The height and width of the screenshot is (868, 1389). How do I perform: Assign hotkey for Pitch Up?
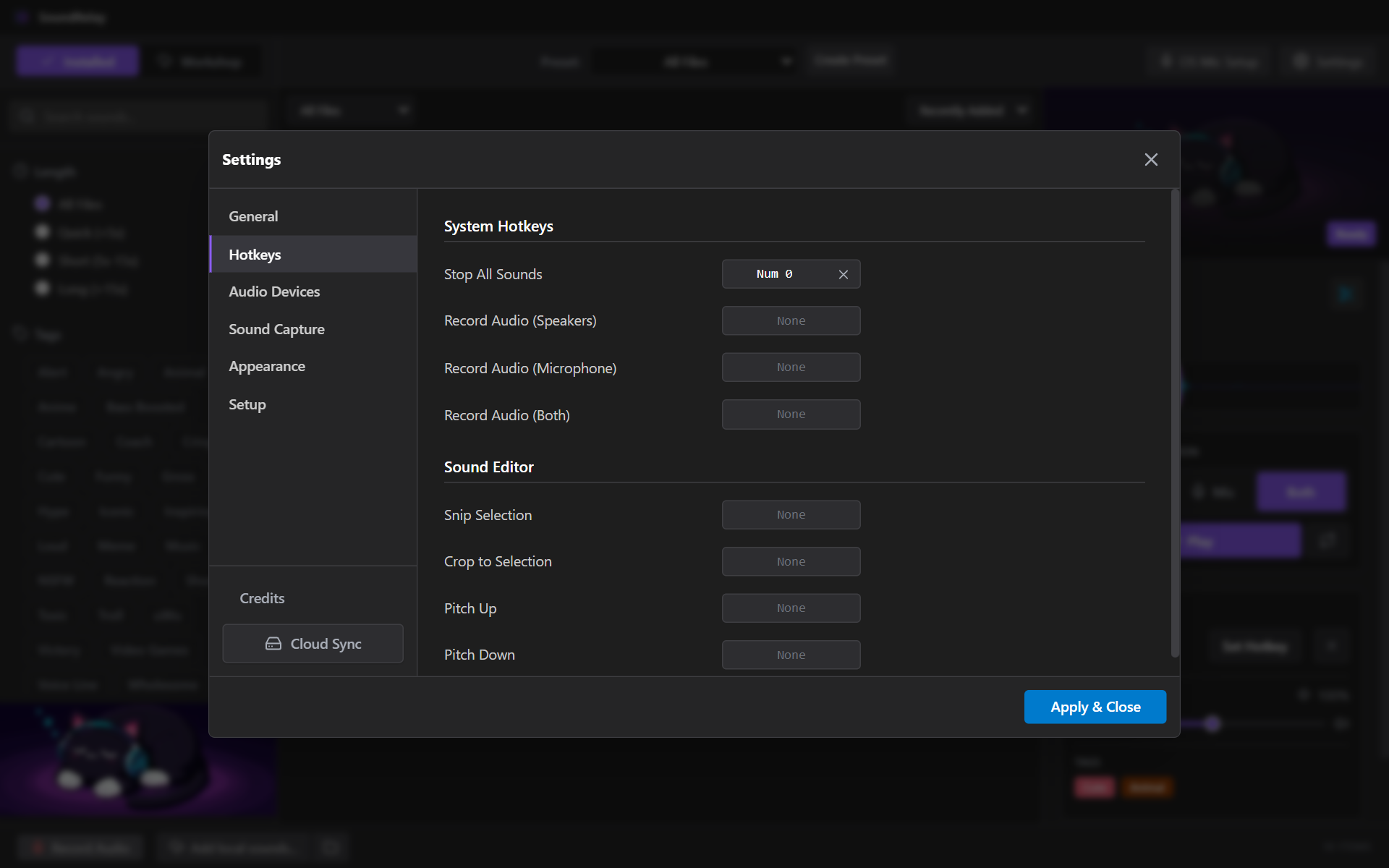tap(791, 608)
